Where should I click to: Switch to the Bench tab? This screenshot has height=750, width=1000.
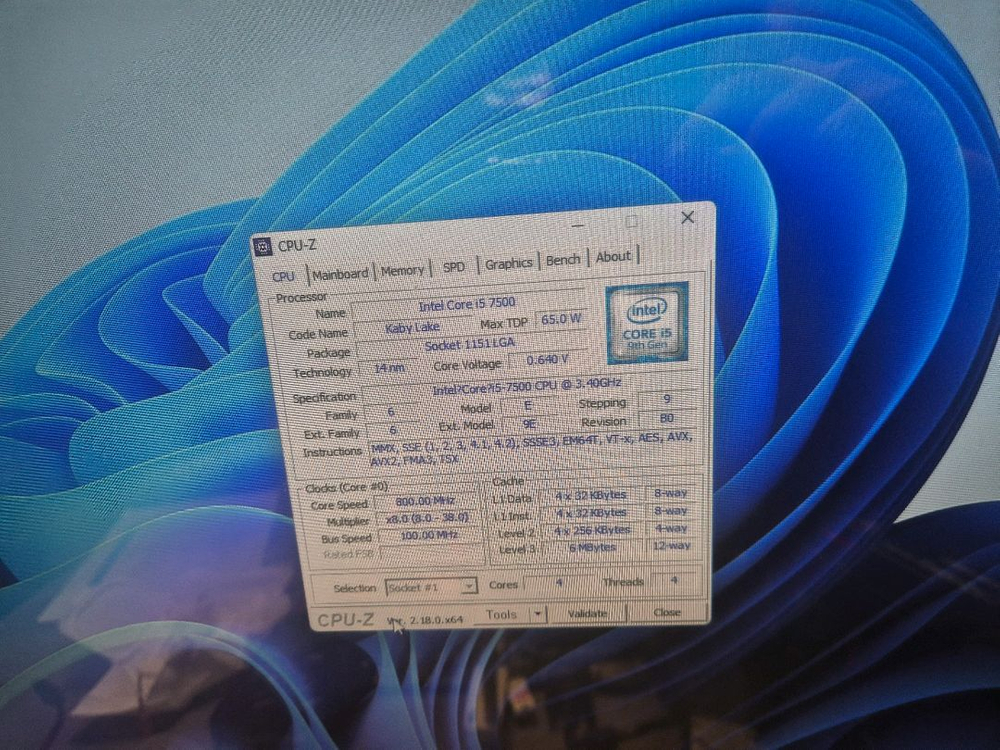tap(563, 259)
